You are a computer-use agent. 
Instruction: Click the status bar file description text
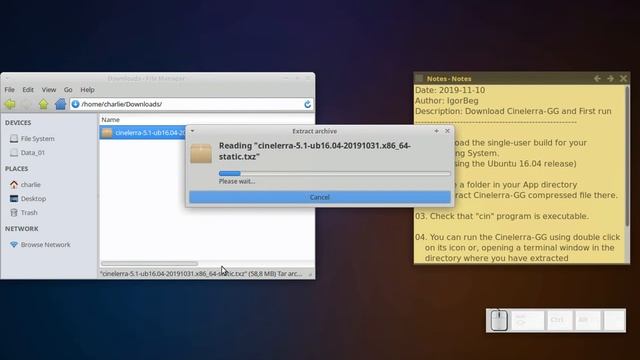coord(202,273)
